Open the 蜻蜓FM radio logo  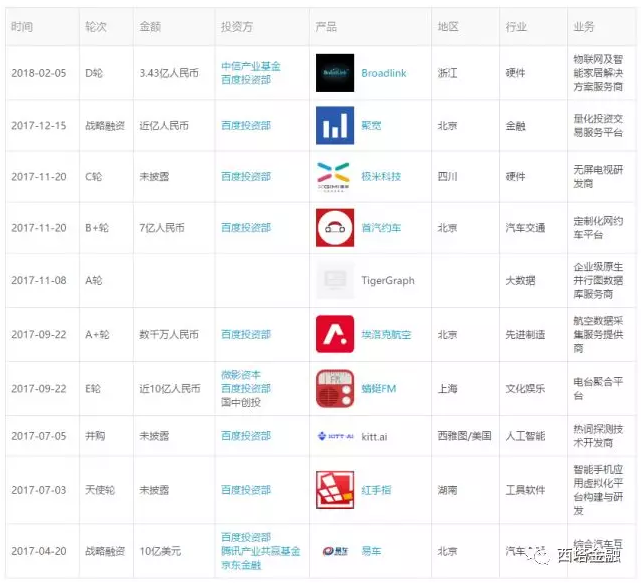point(335,388)
